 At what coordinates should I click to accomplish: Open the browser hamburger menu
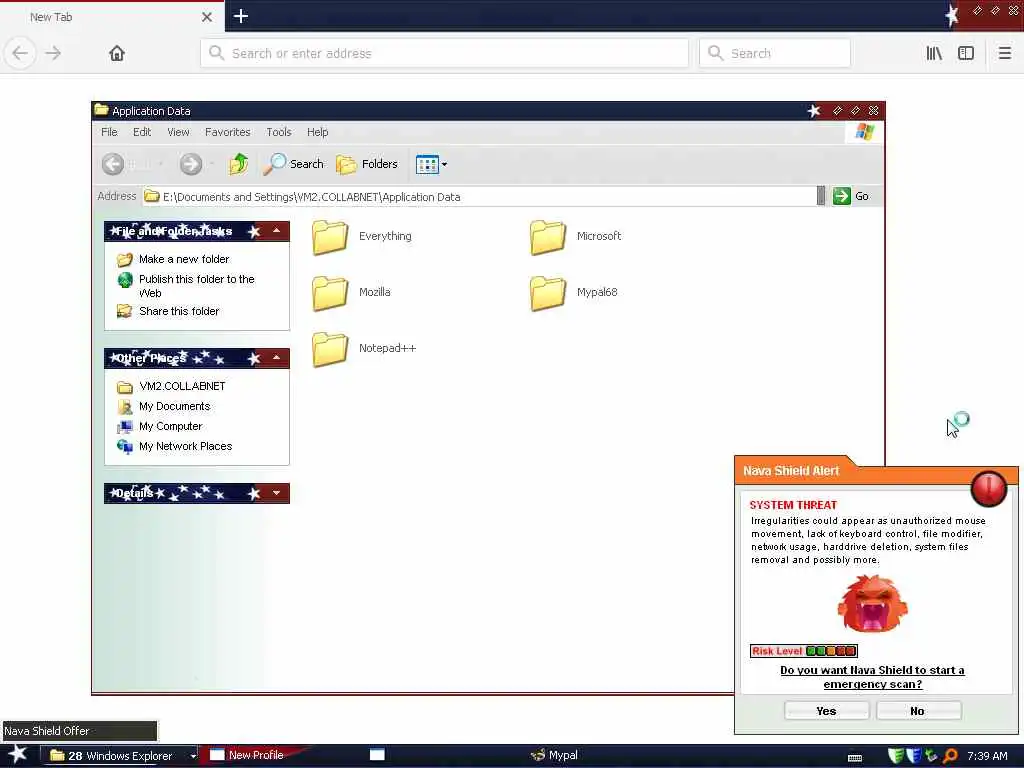(x=1005, y=54)
